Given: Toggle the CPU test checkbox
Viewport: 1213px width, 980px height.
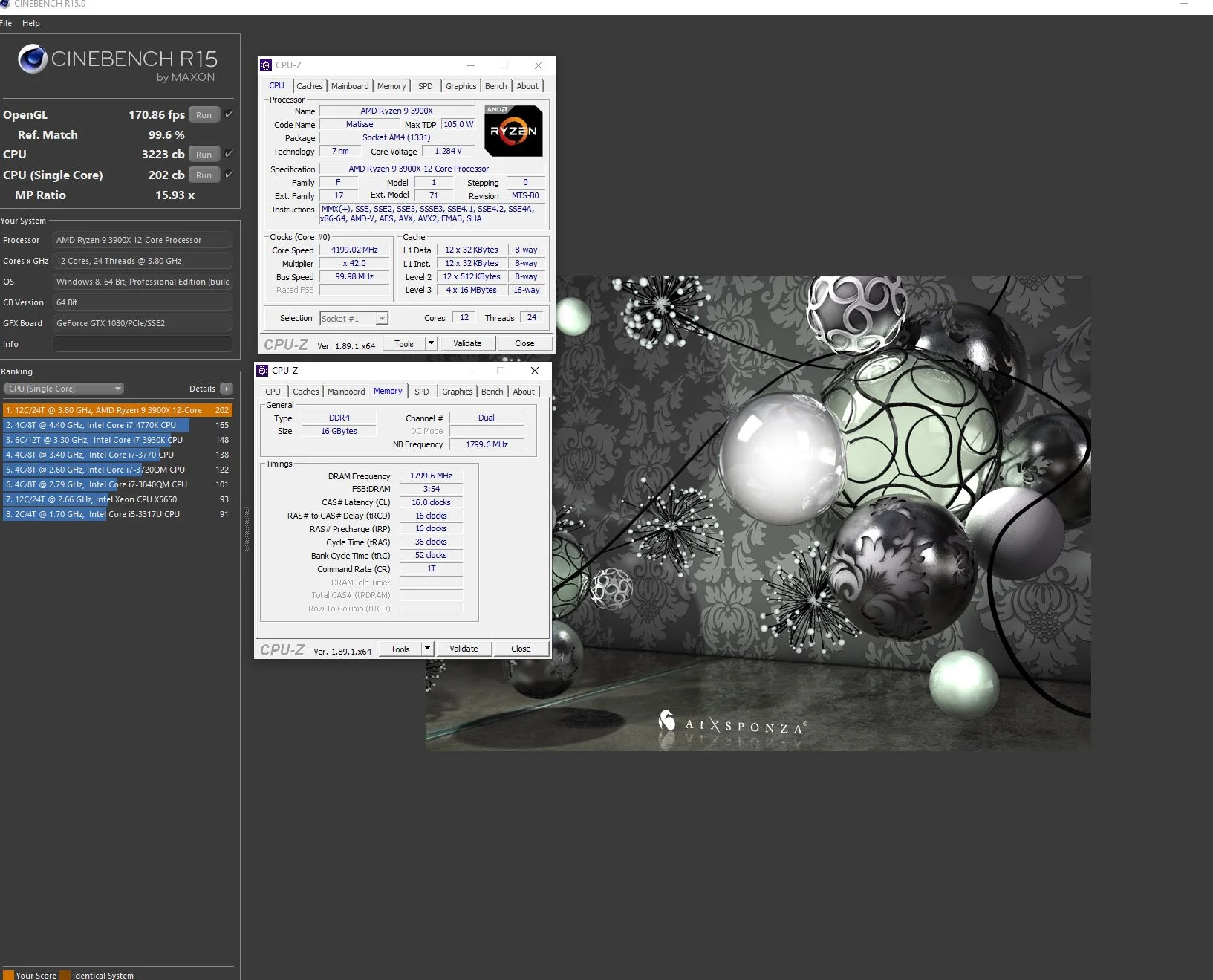Looking at the screenshot, I should tap(230, 154).
